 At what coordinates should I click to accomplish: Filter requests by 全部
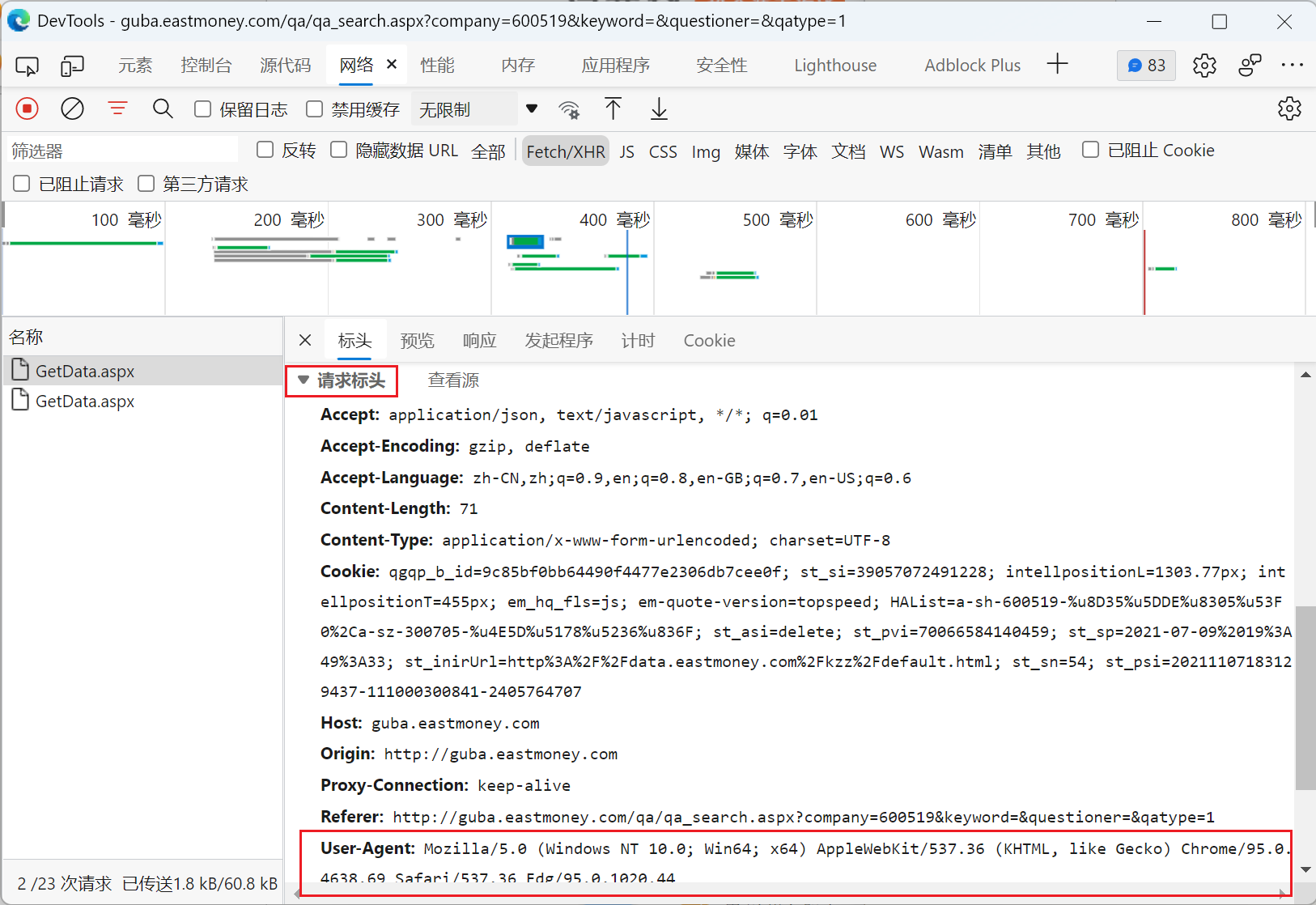[x=489, y=151]
